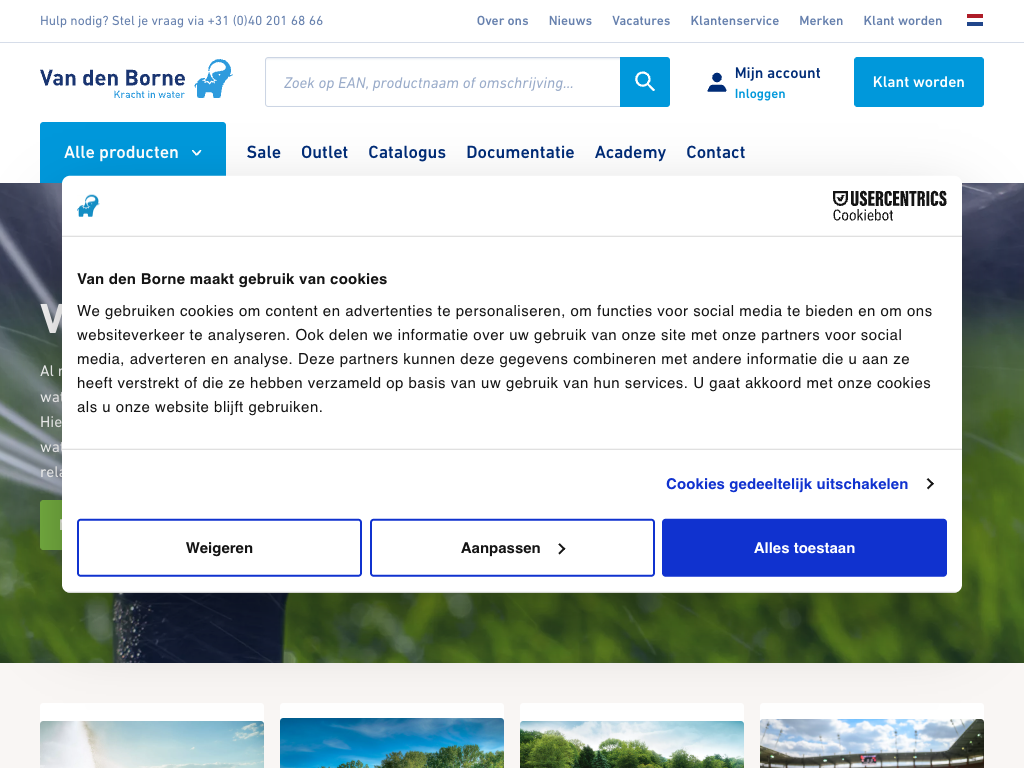Click the Usercentrics Cookiebot logo

[889, 205]
